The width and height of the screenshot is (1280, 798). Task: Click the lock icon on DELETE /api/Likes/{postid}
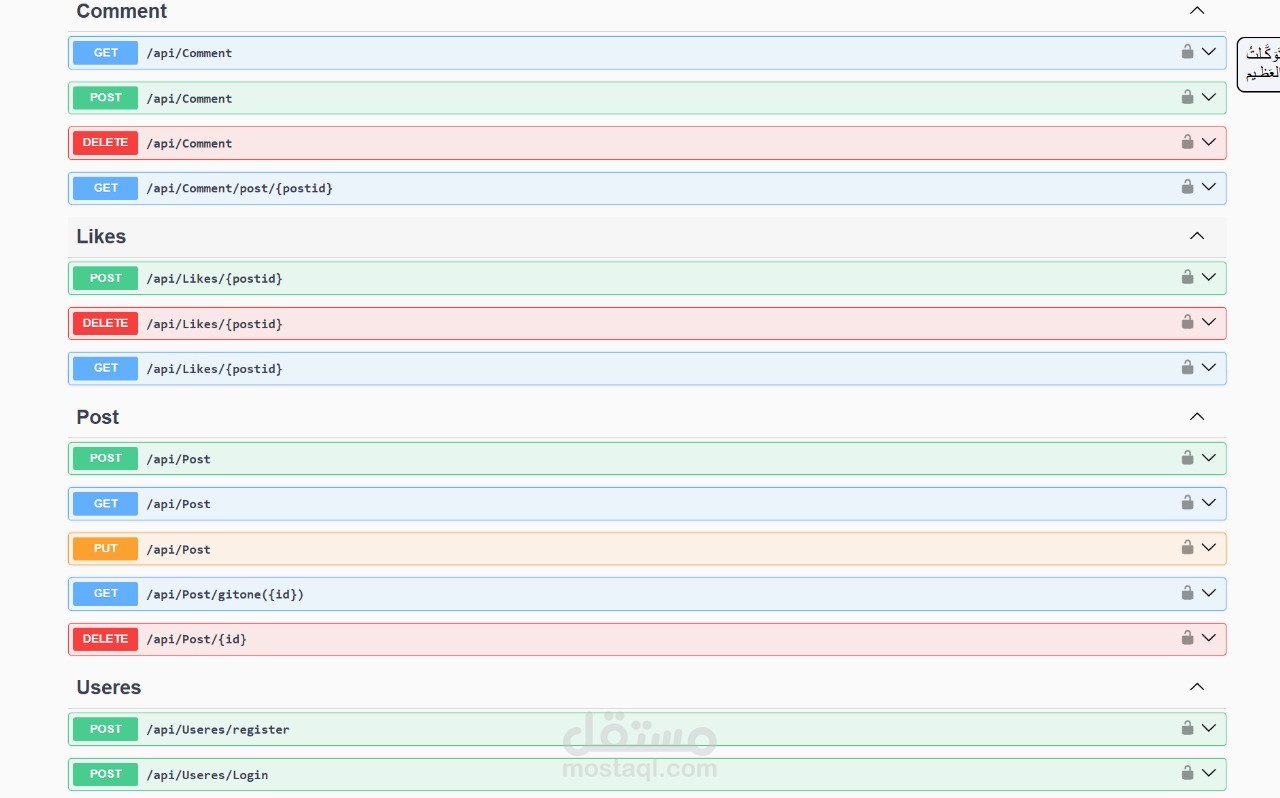tap(1187, 322)
